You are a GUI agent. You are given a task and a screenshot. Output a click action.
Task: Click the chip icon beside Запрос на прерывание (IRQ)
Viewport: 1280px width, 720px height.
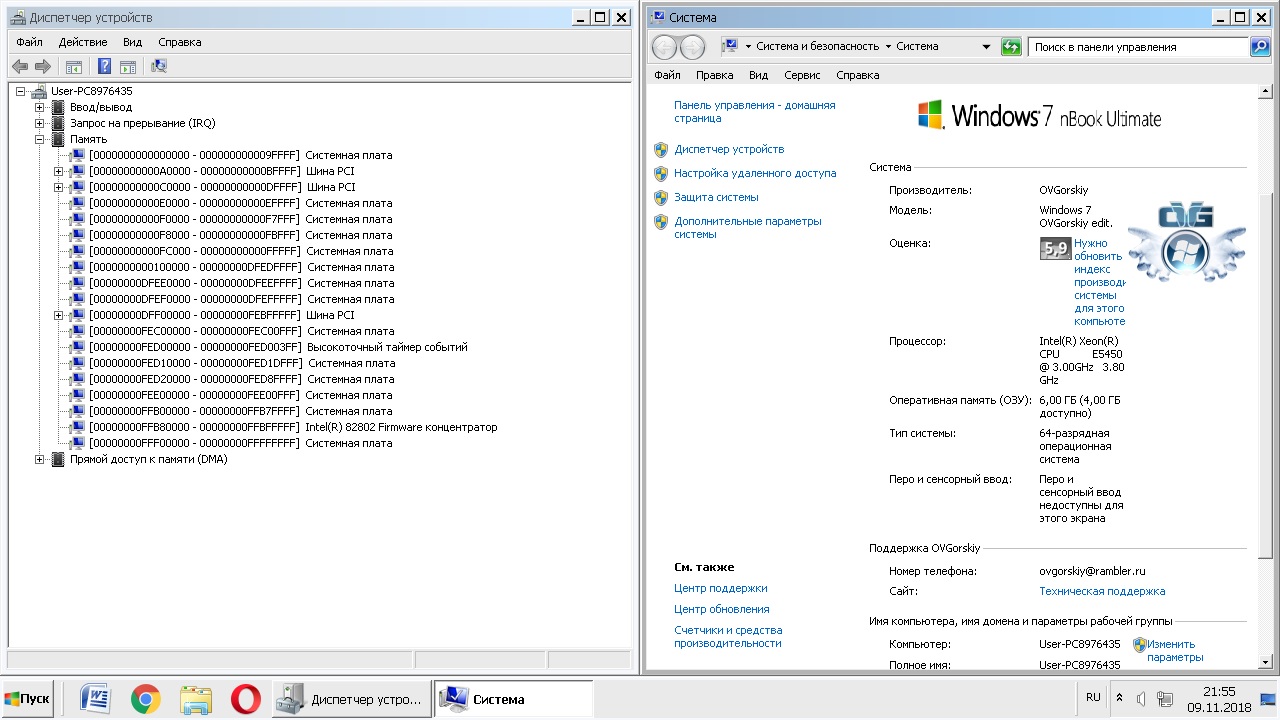coord(59,123)
